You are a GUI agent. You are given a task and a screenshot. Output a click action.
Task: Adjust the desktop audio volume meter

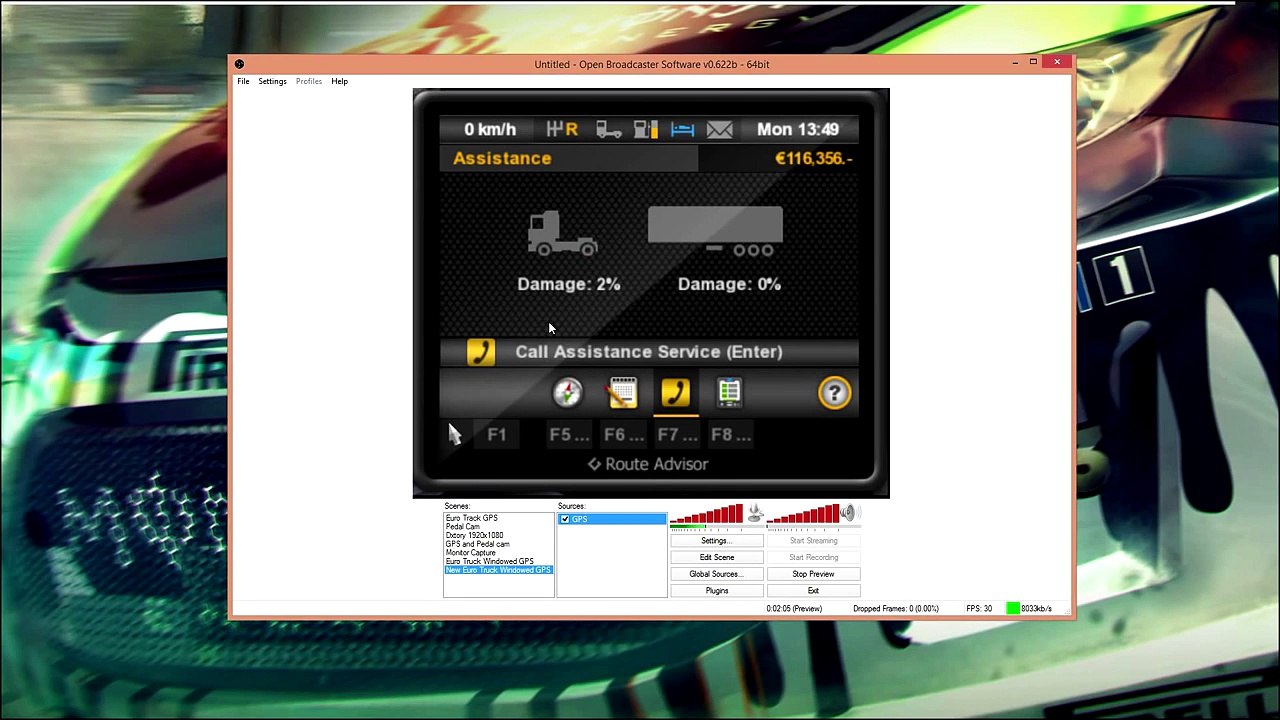[x=802, y=515]
